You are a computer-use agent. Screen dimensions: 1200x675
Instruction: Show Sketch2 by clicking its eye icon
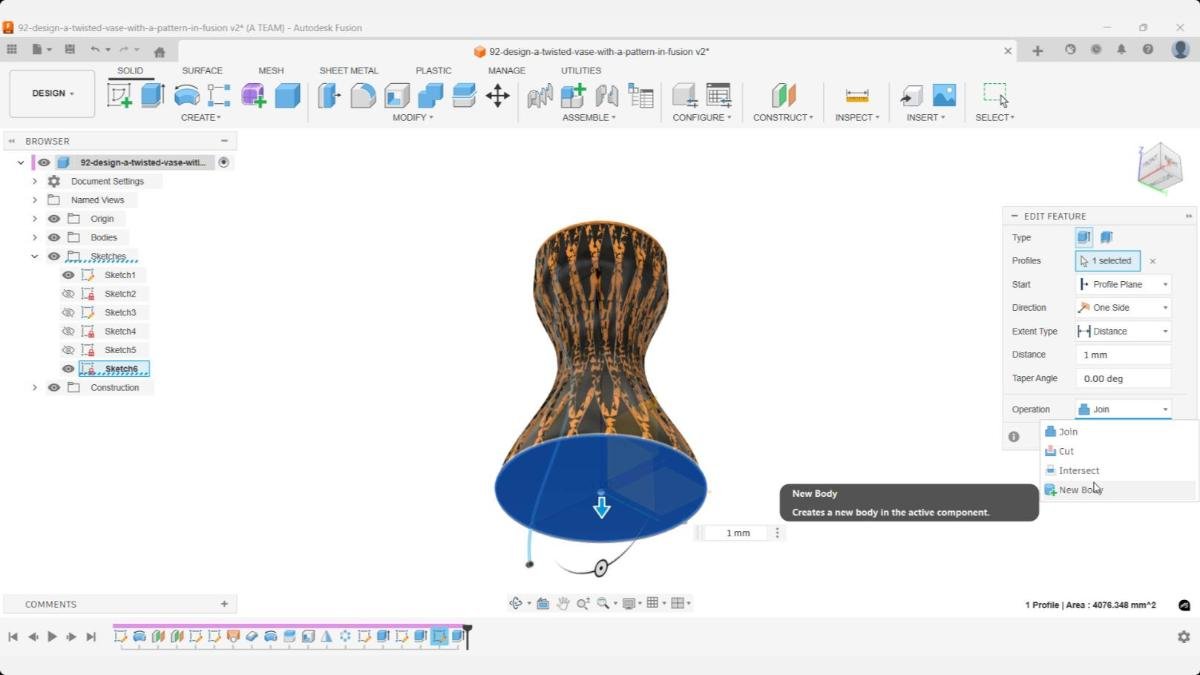pos(68,293)
